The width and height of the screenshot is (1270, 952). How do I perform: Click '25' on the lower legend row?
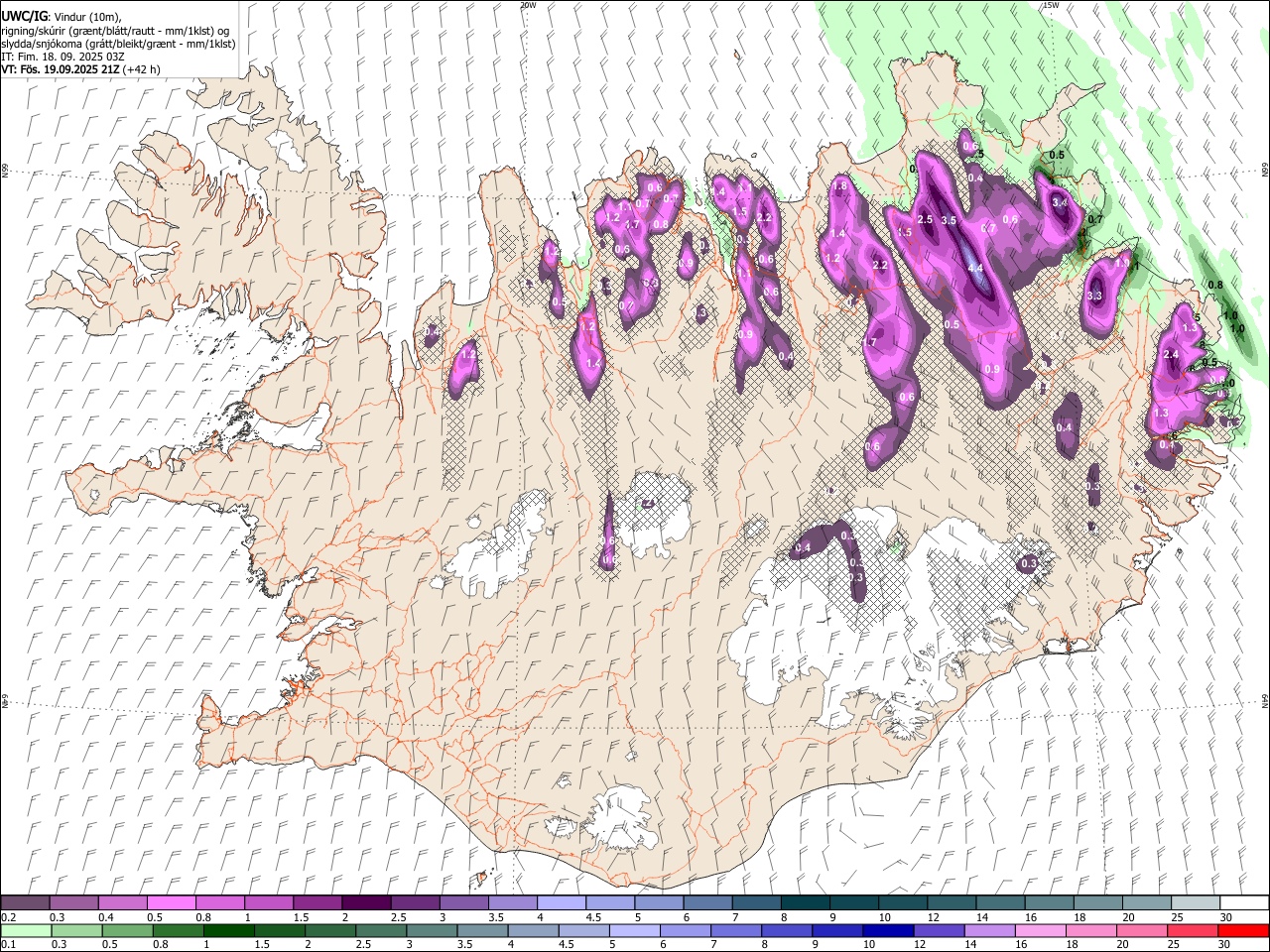pos(1173,944)
